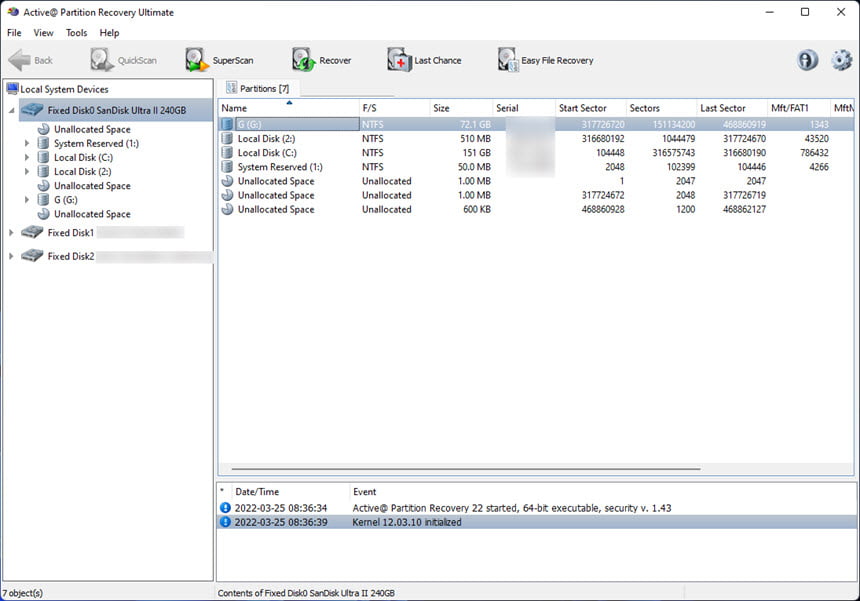Click info icon of Kernel initialized event

point(225,522)
